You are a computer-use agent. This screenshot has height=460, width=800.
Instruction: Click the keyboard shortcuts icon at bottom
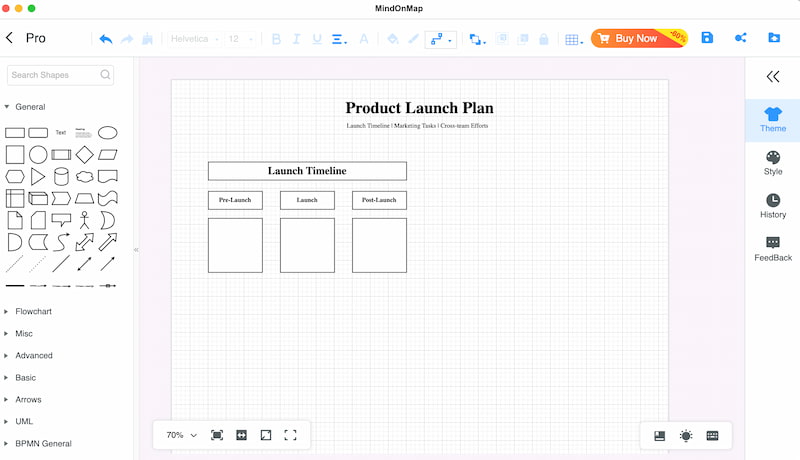pyautogui.click(x=712, y=436)
